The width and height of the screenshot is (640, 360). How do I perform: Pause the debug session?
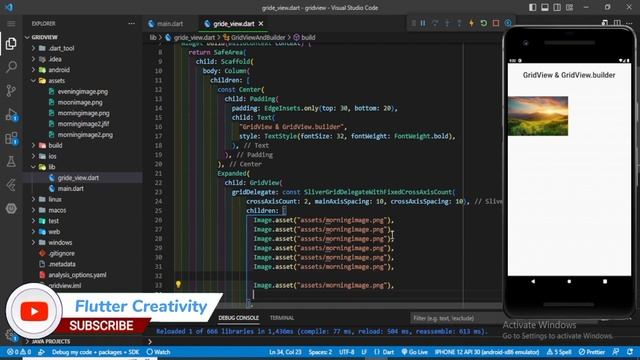click(423, 23)
